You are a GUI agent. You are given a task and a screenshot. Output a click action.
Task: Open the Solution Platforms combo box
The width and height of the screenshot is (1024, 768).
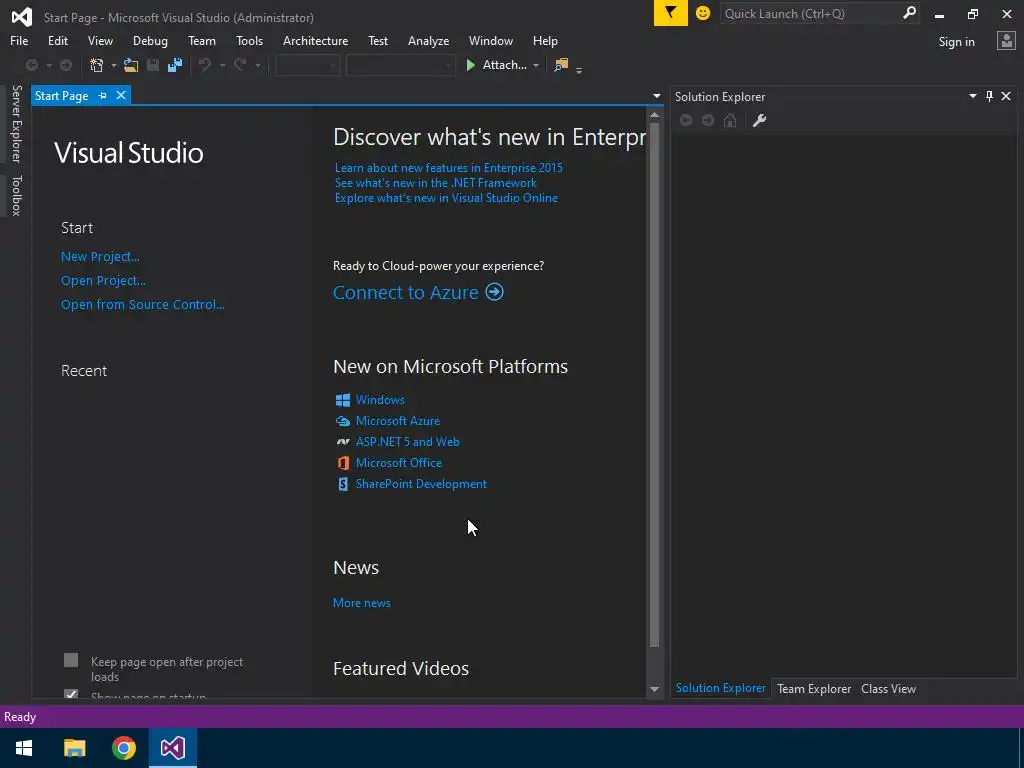(x=400, y=65)
